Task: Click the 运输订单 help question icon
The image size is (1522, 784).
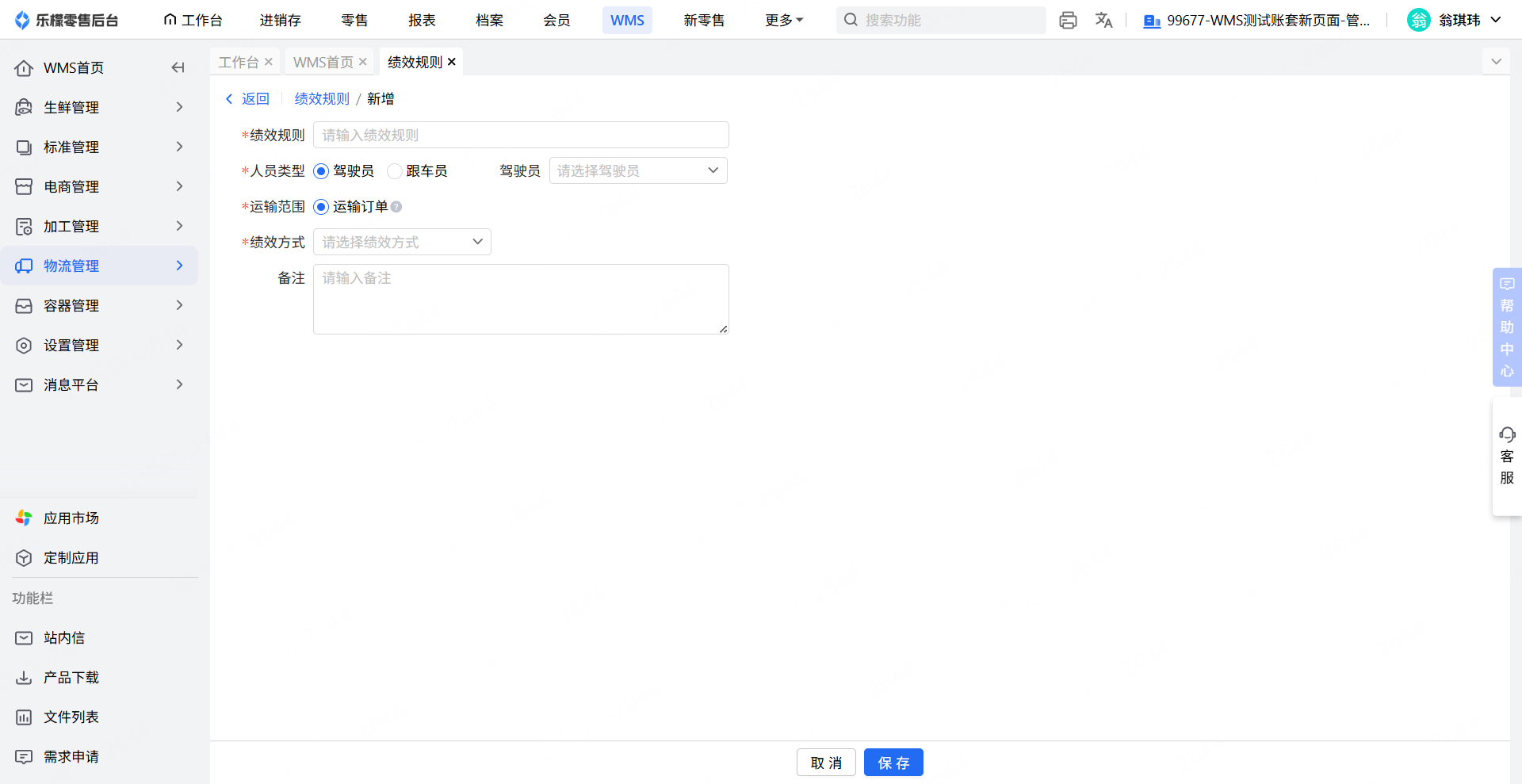Action: pyautogui.click(x=396, y=207)
